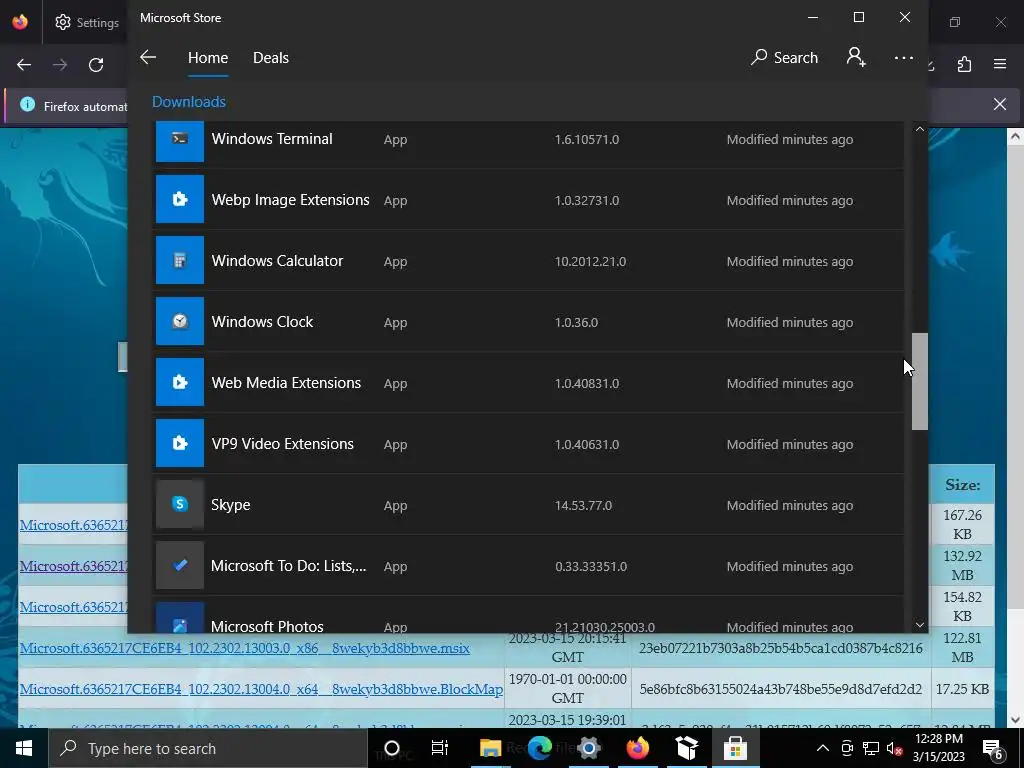The image size is (1024, 768).
Task: Click the Web Media Extensions icon
Action: click(x=180, y=382)
